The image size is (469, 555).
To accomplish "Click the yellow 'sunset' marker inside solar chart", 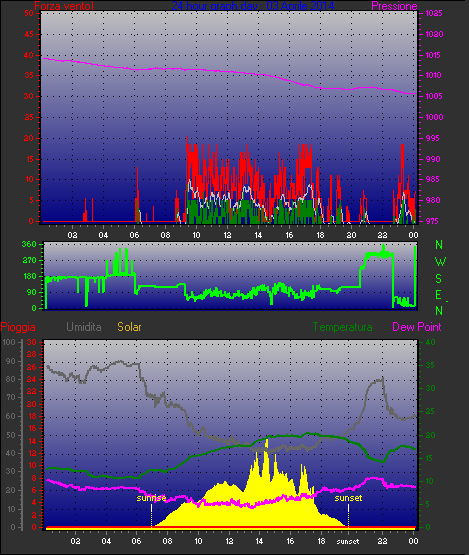I will [348, 498].
